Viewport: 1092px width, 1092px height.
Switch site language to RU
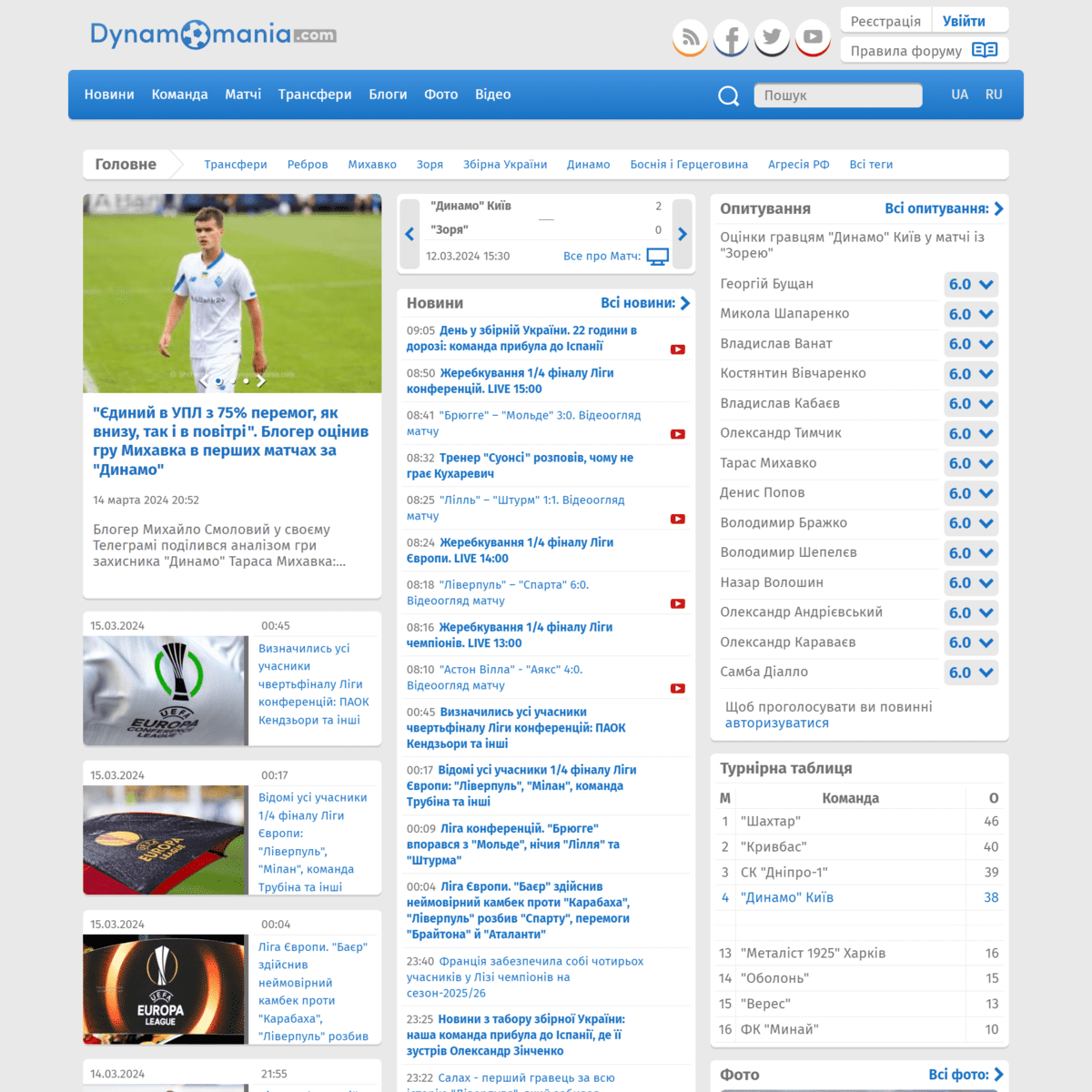[x=994, y=95]
